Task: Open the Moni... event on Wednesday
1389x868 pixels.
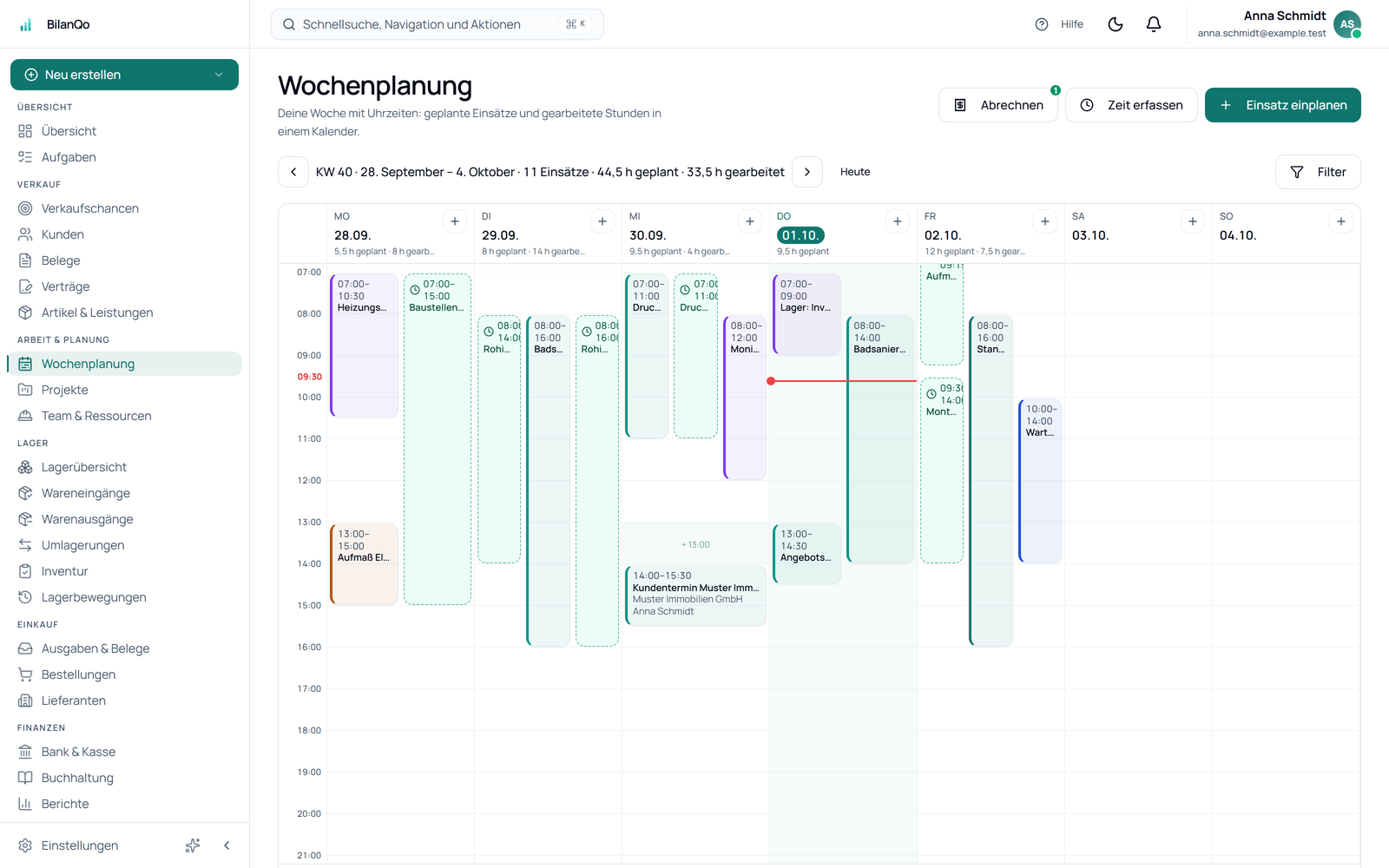Action: 745,398
